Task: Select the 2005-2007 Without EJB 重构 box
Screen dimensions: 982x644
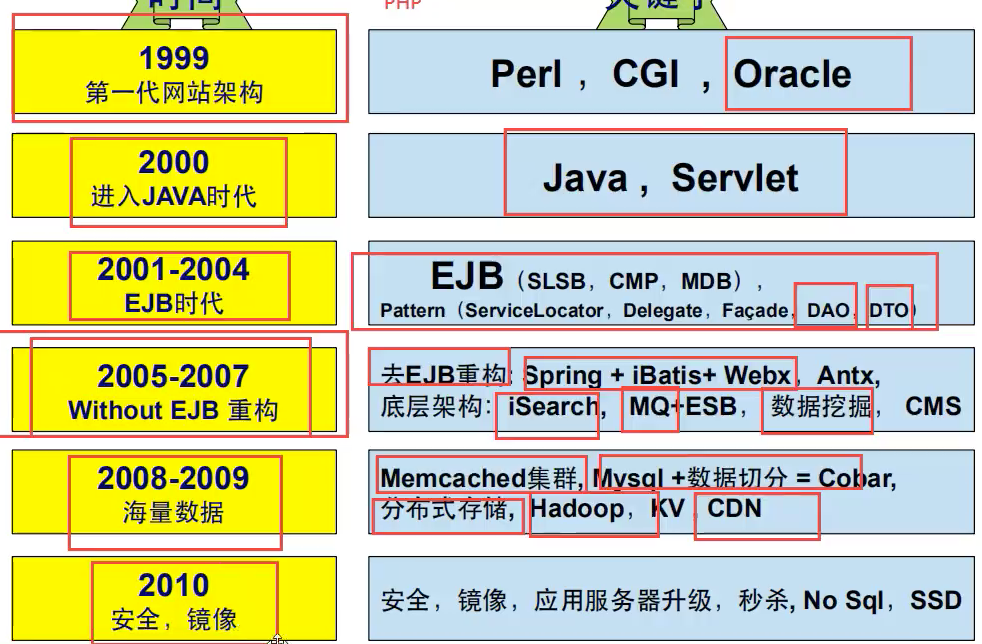Action: [x=174, y=390]
